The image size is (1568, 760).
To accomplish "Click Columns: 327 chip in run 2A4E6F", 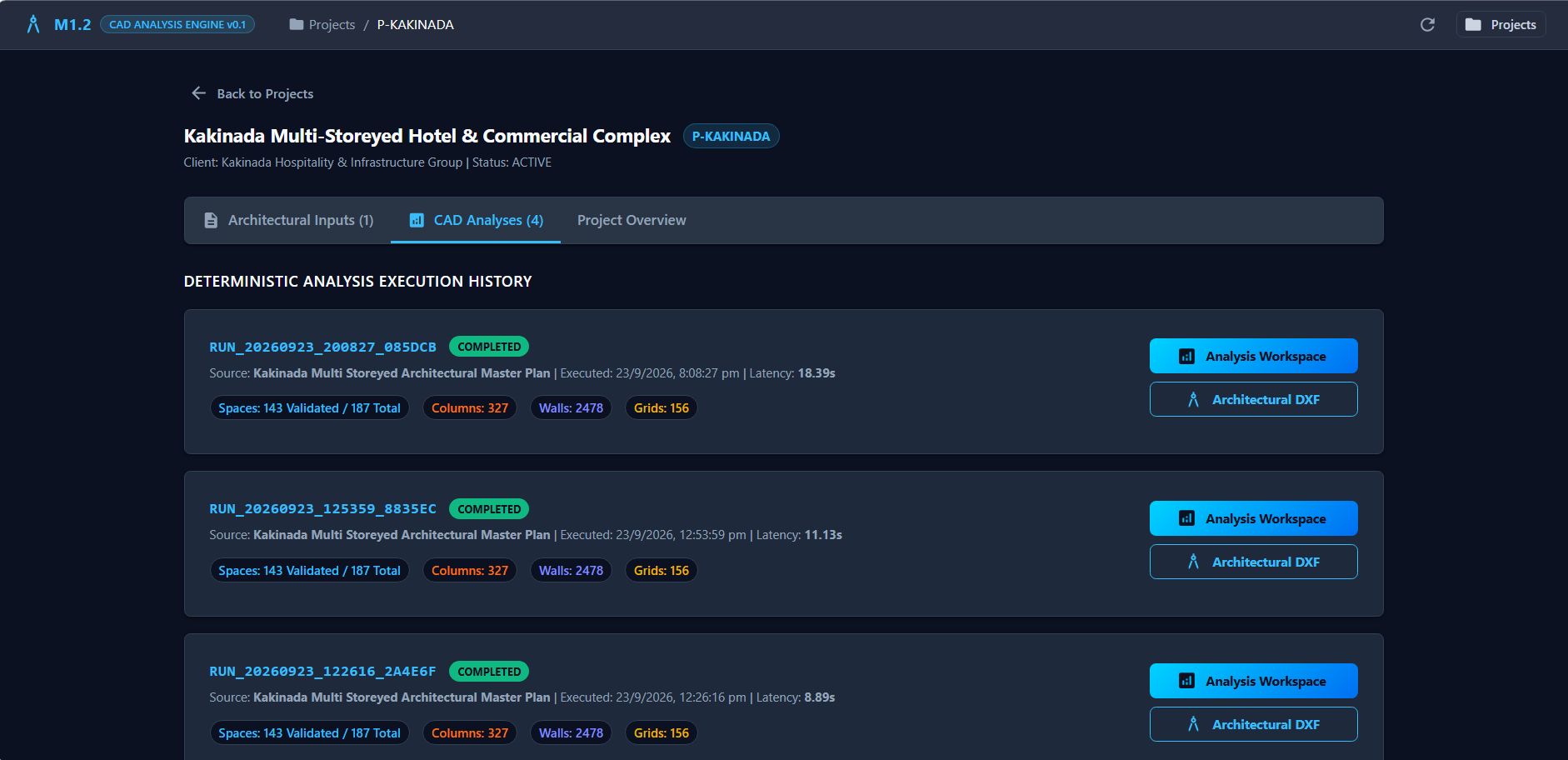I will click(470, 733).
